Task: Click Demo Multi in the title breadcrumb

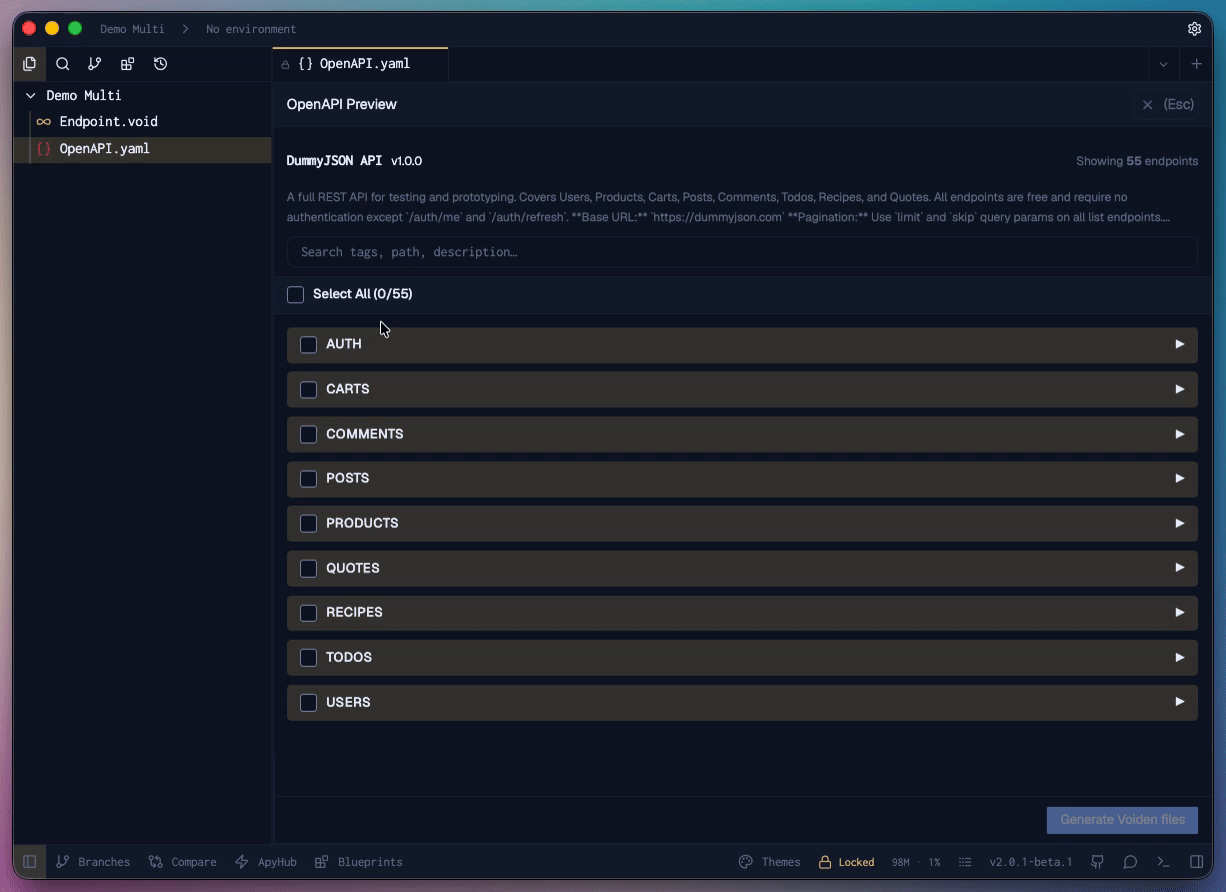Action: click(132, 29)
